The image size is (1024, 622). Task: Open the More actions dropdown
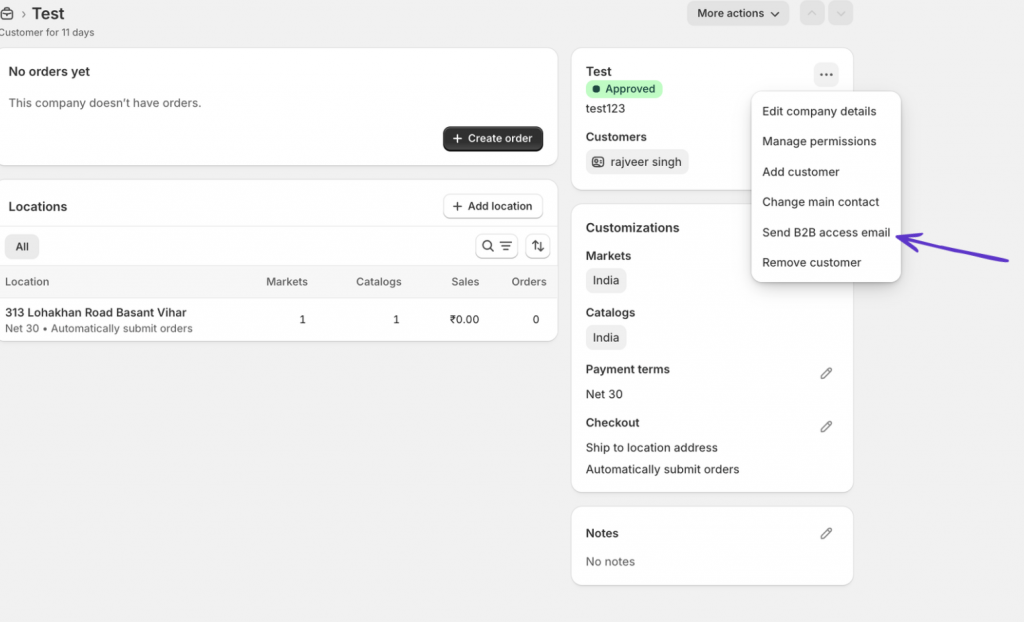coord(738,13)
